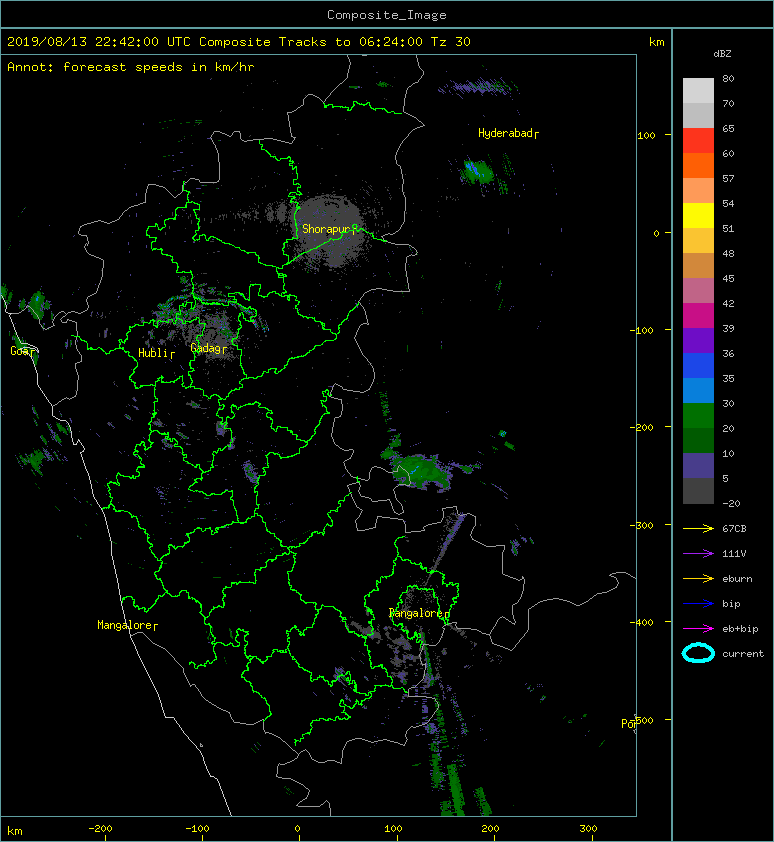Click the km unit label at bottom left
The width and height of the screenshot is (774, 842).
click(x=15, y=831)
